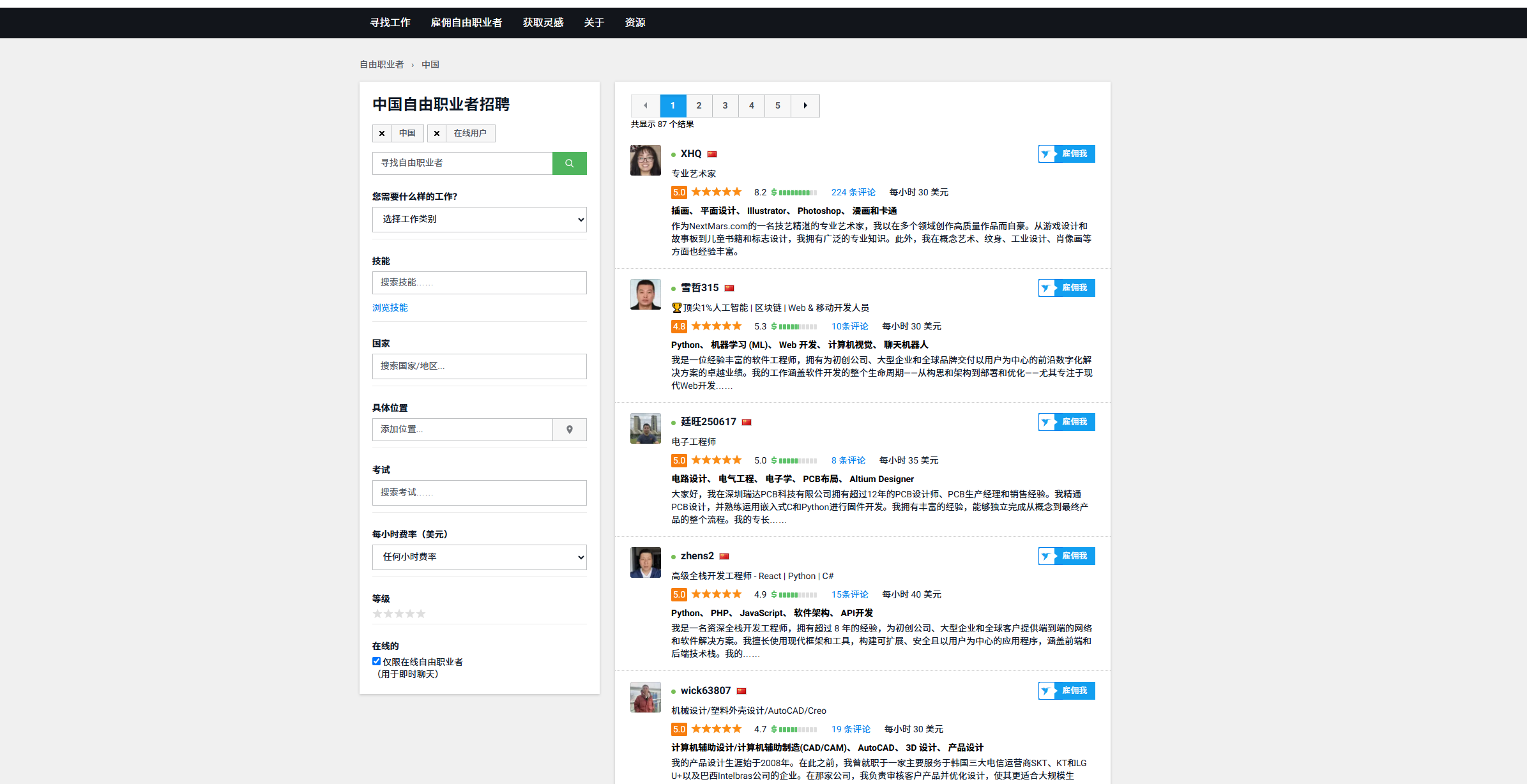Click 雇佣我 button for wick63807
This screenshot has height=784, width=1527.
click(1067, 691)
